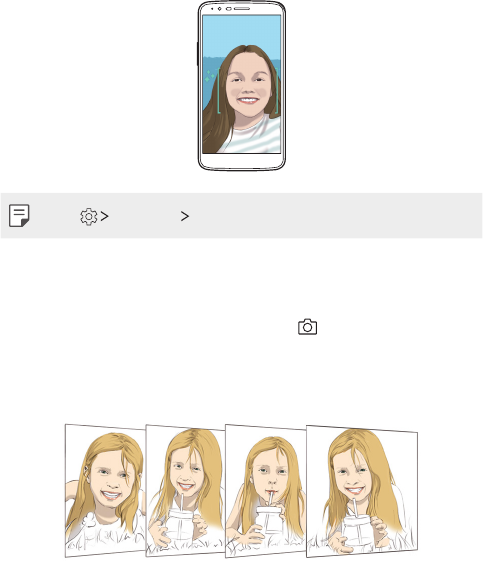483x561 pixels.
Task: Click the second chevron arrow in the note bar
Action: (x=185, y=216)
